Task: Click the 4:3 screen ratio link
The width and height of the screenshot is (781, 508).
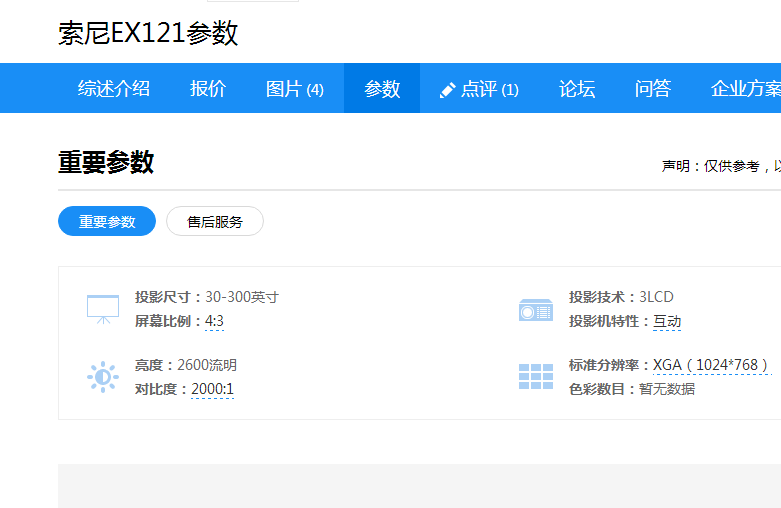Action: [214, 321]
